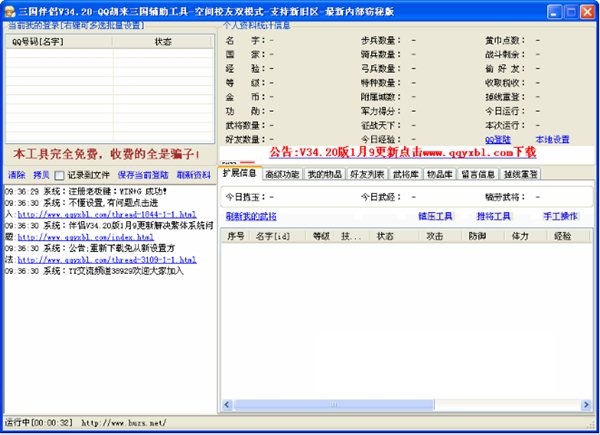Click the right arrow of horizontal scrollbar
The width and height of the screenshot is (600, 435).
(x=586, y=405)
